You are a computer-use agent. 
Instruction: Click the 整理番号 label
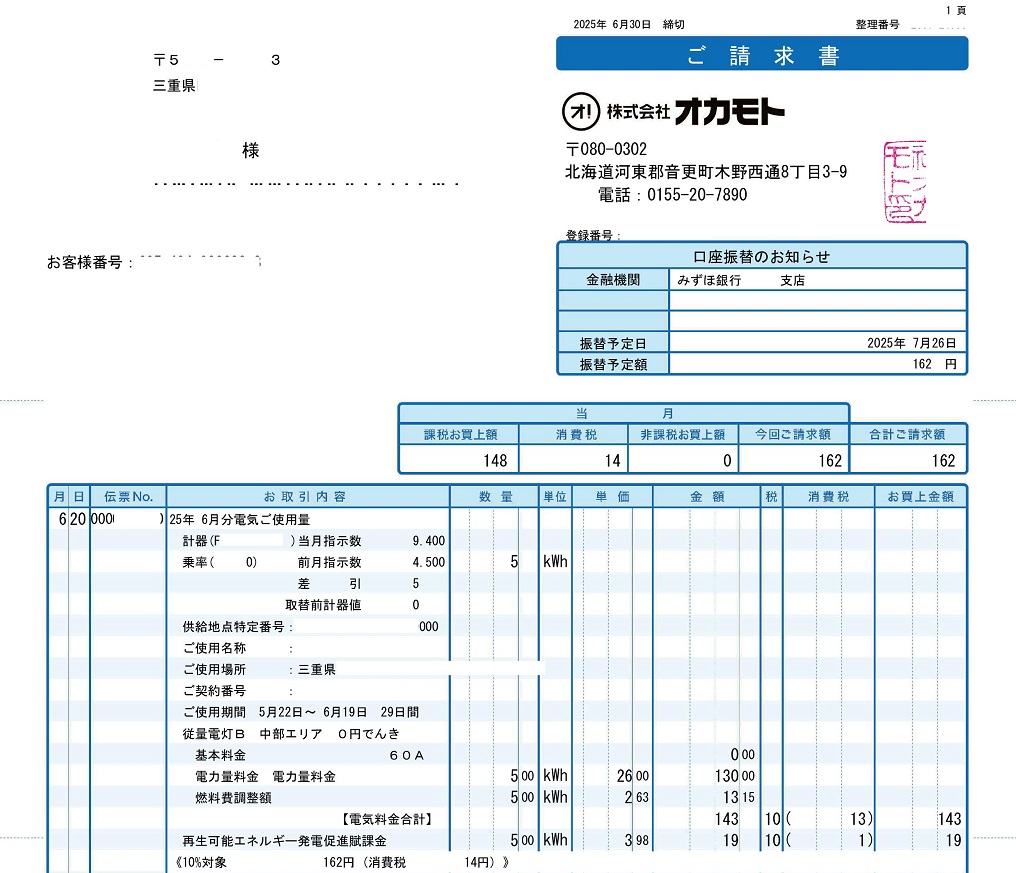click(877, 25)
